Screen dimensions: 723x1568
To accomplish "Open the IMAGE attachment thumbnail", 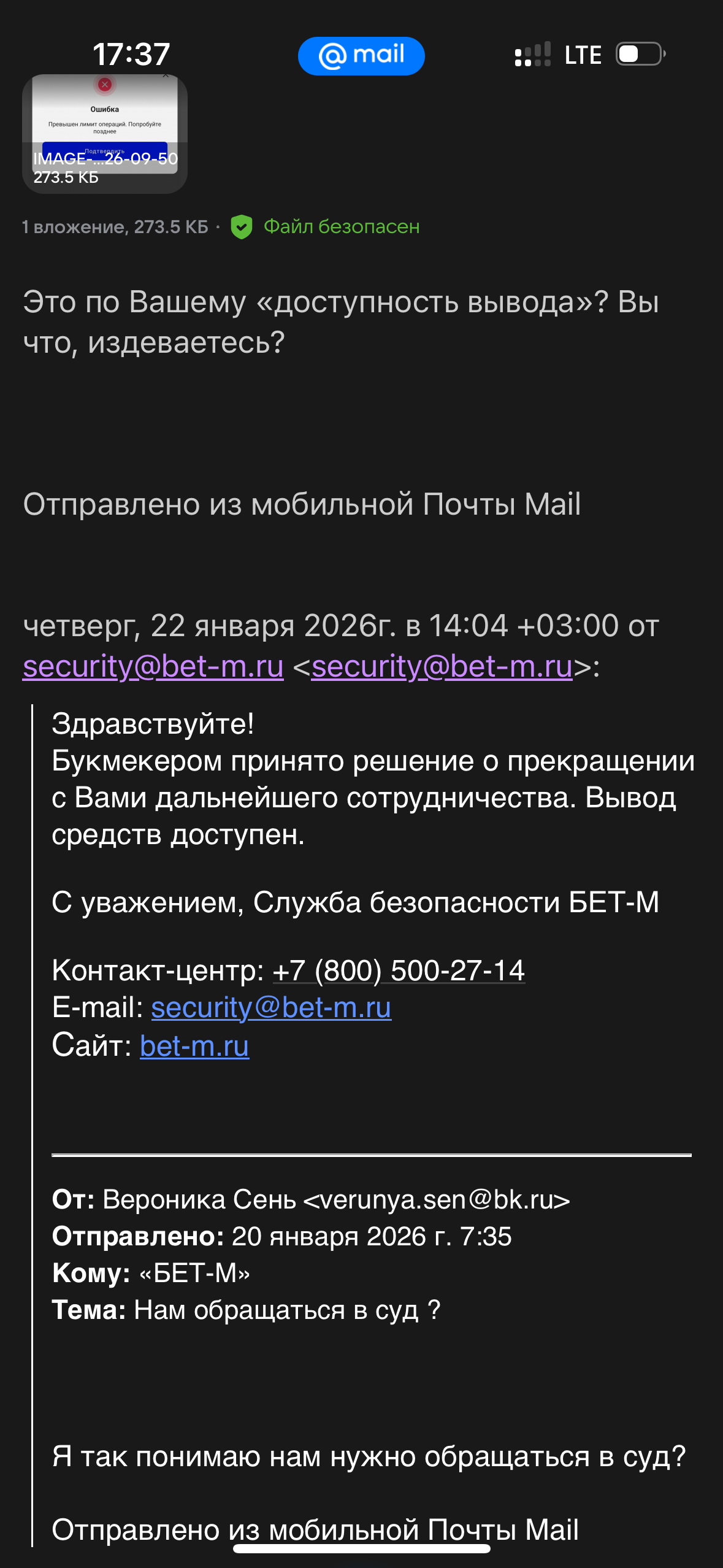I will pos(105,134).
